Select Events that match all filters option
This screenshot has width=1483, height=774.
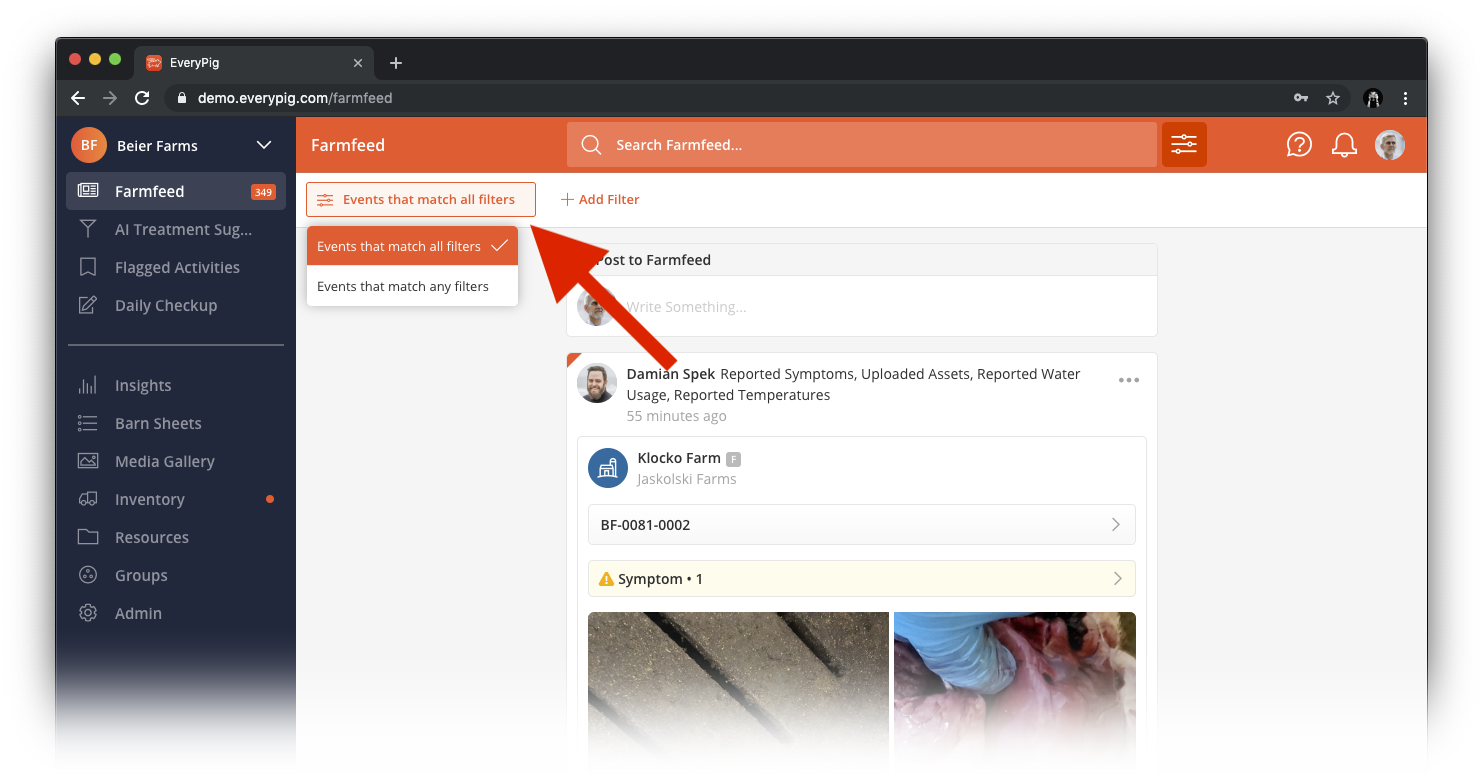point(412,246)
